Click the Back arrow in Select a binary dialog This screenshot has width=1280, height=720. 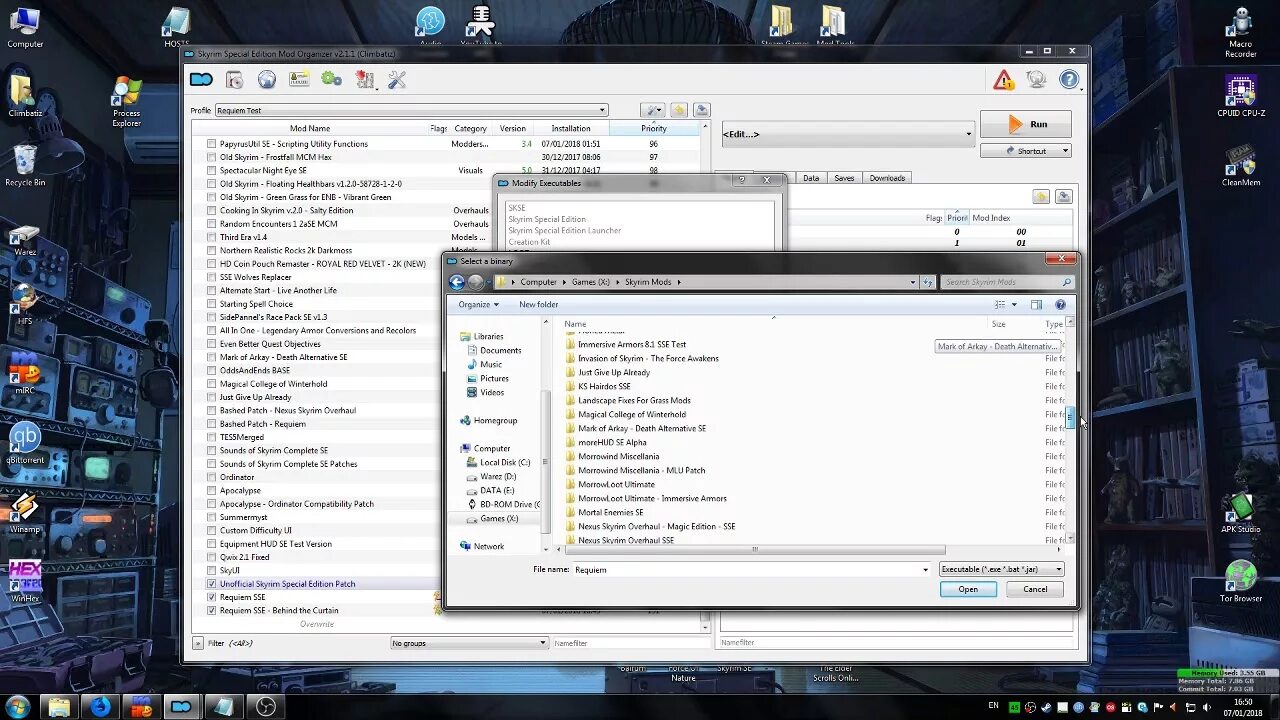457,282
